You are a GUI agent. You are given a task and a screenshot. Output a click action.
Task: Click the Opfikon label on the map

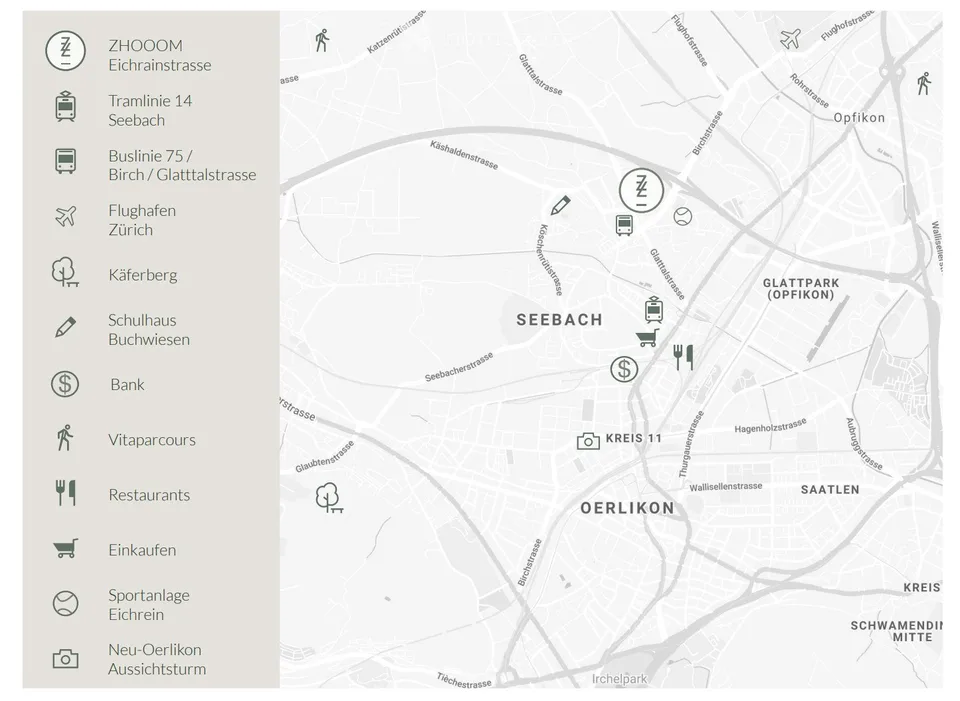tap(859, 118)
